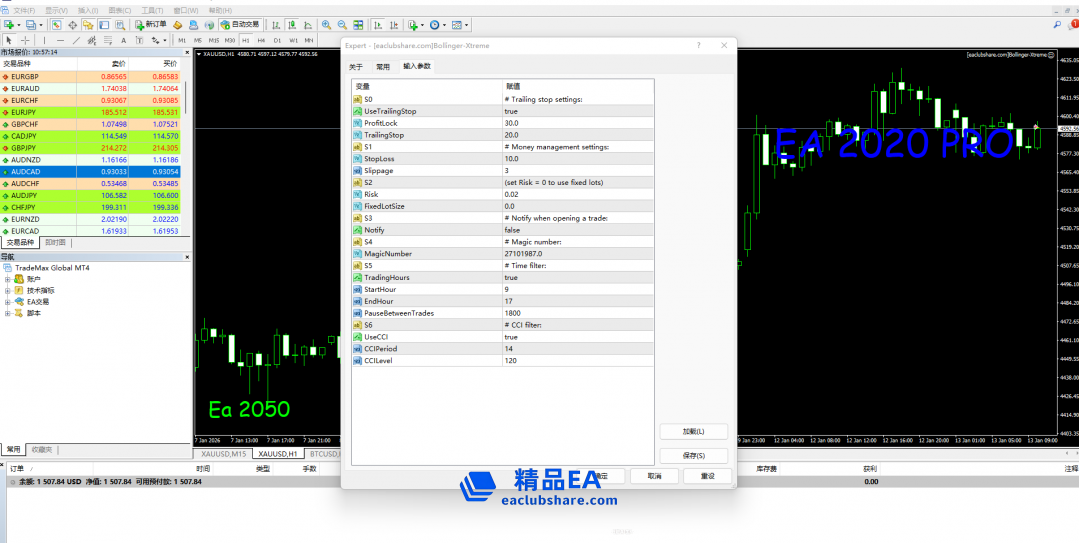Expand the 技术指标 indicators tree node
The image size is (1079, 543).
(x=8, y=290)
